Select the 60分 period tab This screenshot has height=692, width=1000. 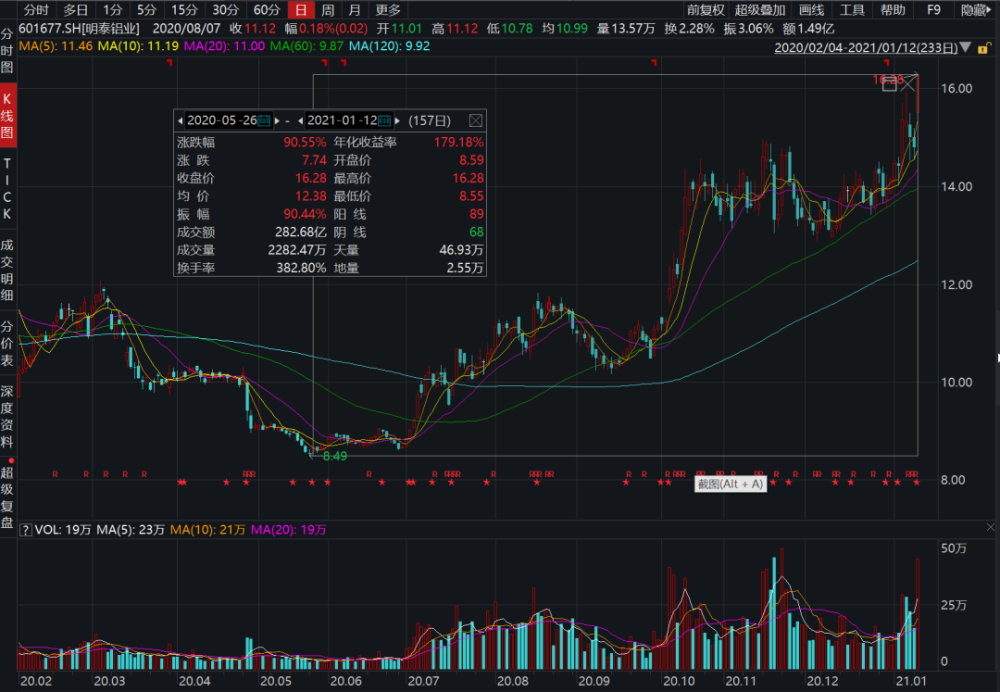pos(267,10)
